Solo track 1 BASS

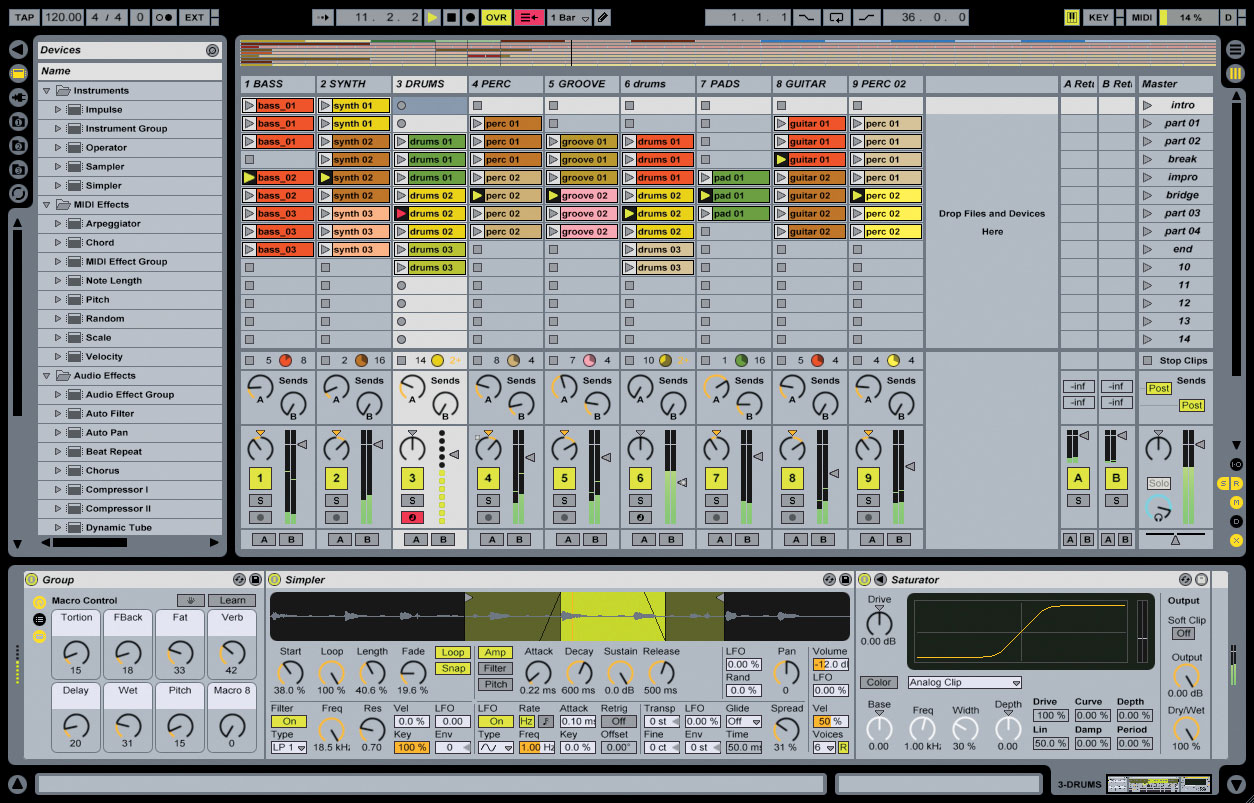260,500
